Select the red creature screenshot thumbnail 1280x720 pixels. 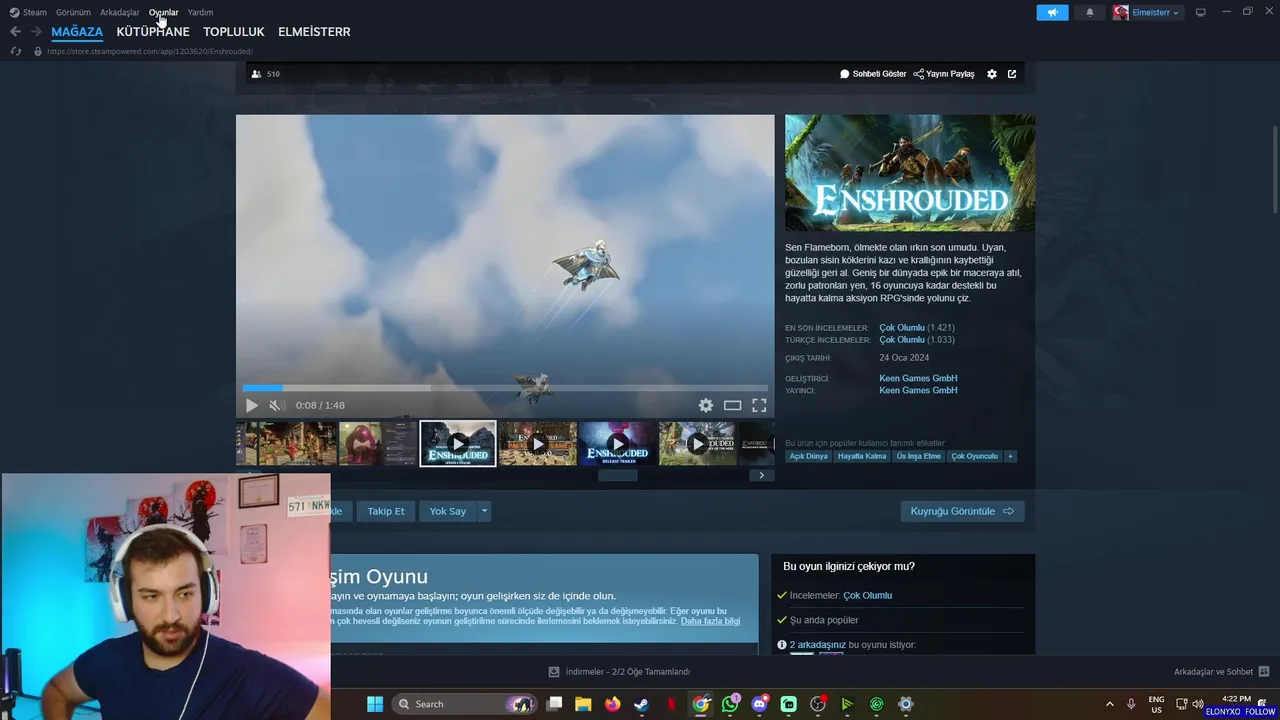pyautogui.click(x=378, y=443)
